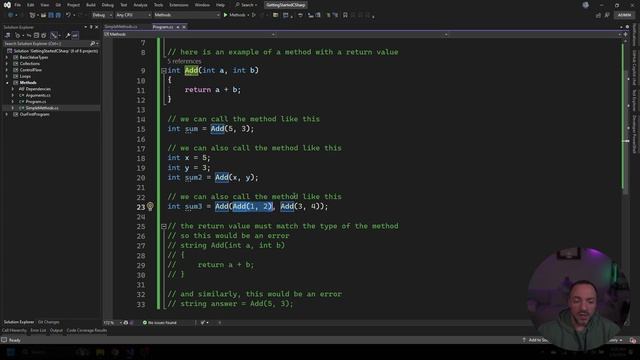Image resolution: width=640 pixels, height=360 pixels.
Task: Click the Save All toolbar icon
Action: point(58,15)
